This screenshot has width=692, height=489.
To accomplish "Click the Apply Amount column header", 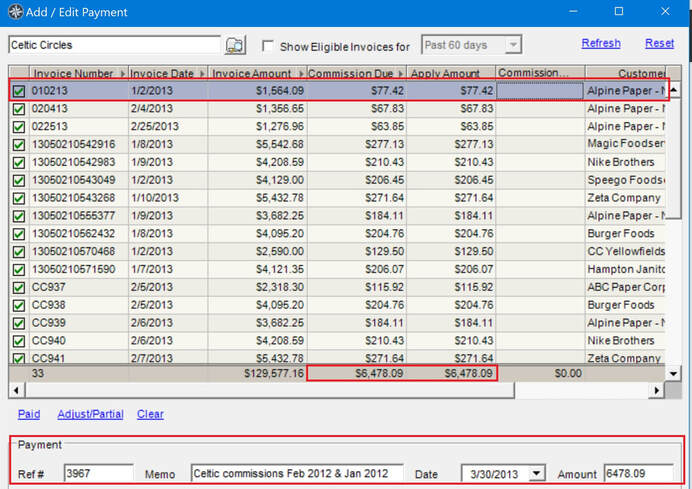I will tap(451, 73).
